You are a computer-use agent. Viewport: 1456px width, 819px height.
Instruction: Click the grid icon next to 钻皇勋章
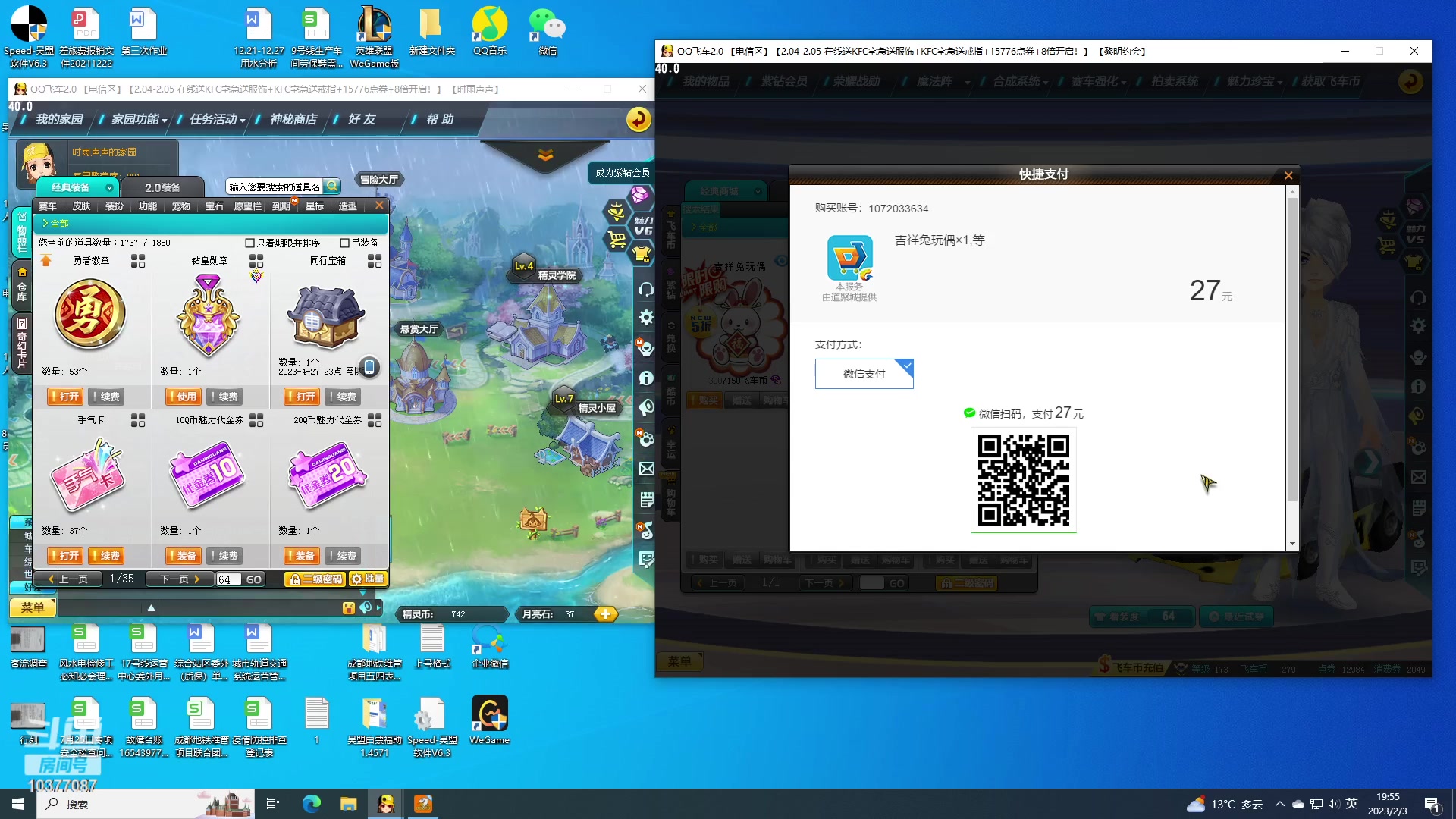coord(256,261)
